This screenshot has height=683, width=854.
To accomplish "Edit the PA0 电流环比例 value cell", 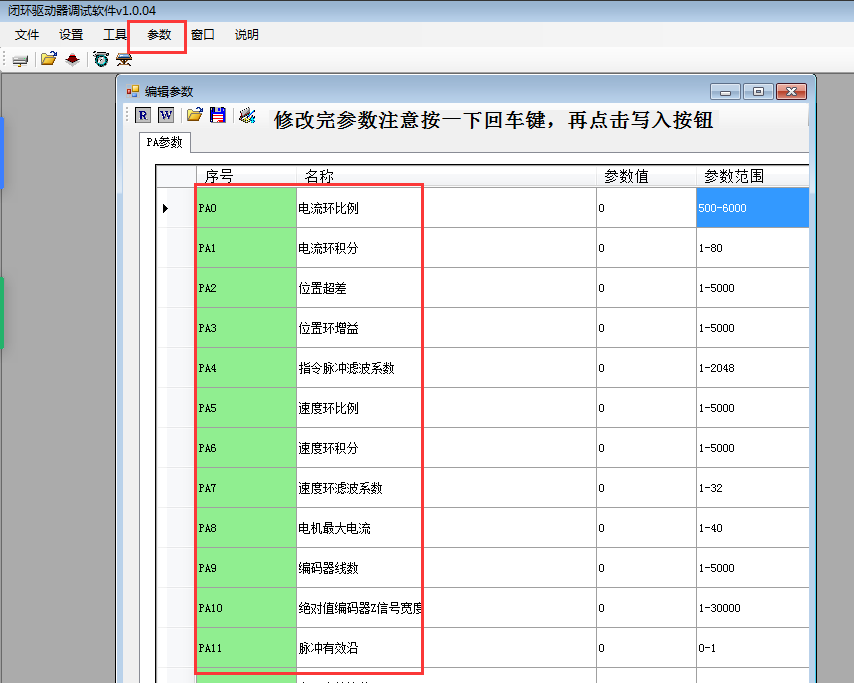I will [x=646, y=208].
